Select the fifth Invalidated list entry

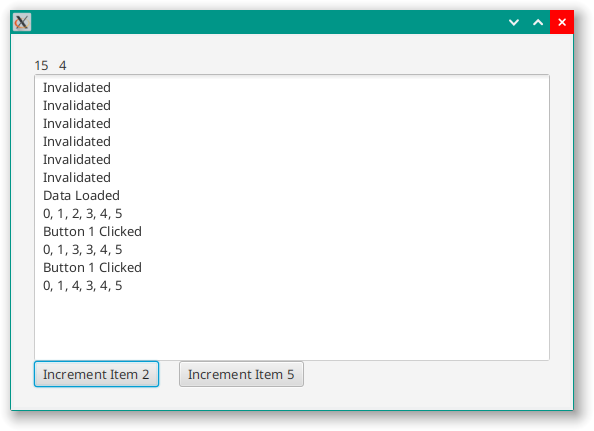pyautogui.click(x=292, y=159)
